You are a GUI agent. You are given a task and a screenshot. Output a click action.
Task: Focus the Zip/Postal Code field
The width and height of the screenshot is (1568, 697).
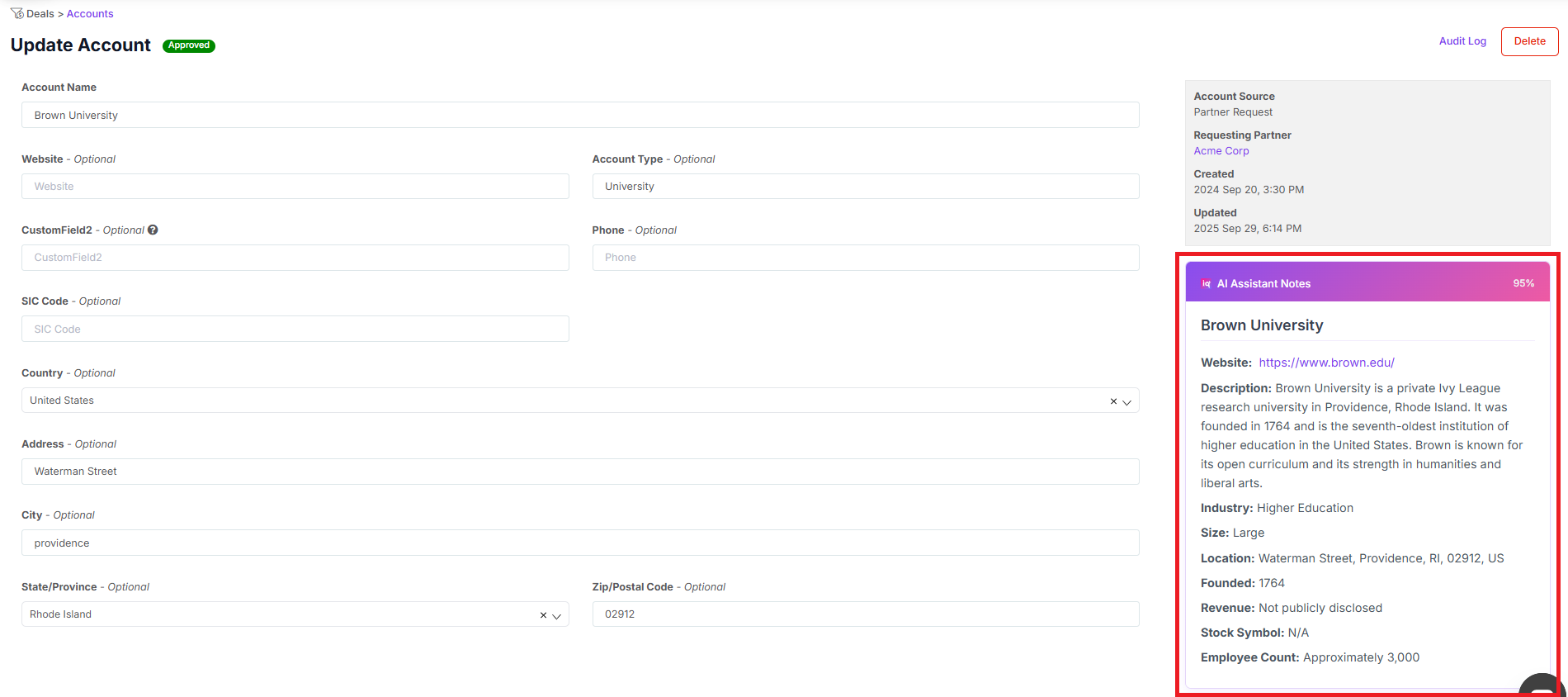866,614
